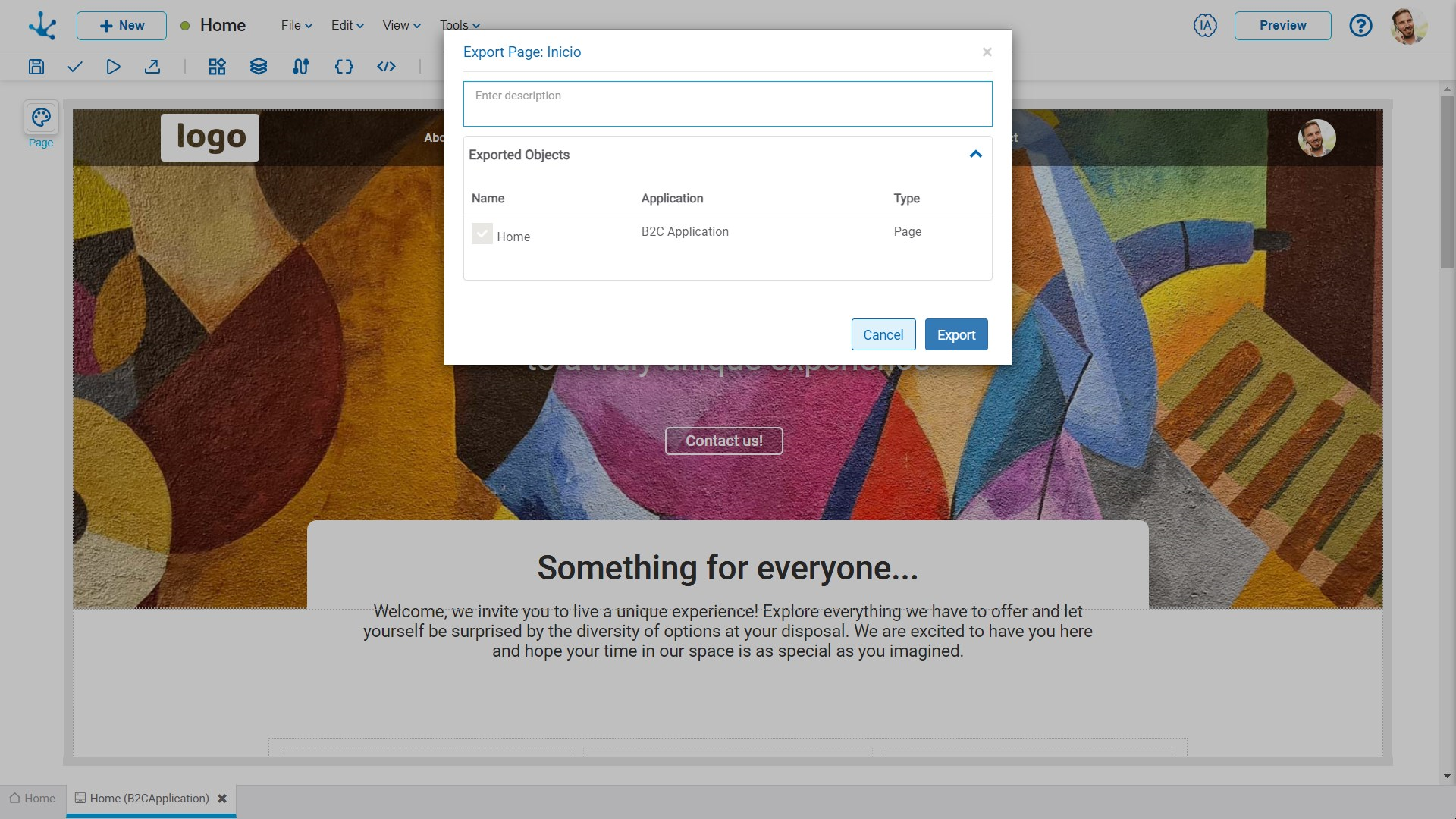
Task: Click the export share icon
Action: (x=152, y=67)
